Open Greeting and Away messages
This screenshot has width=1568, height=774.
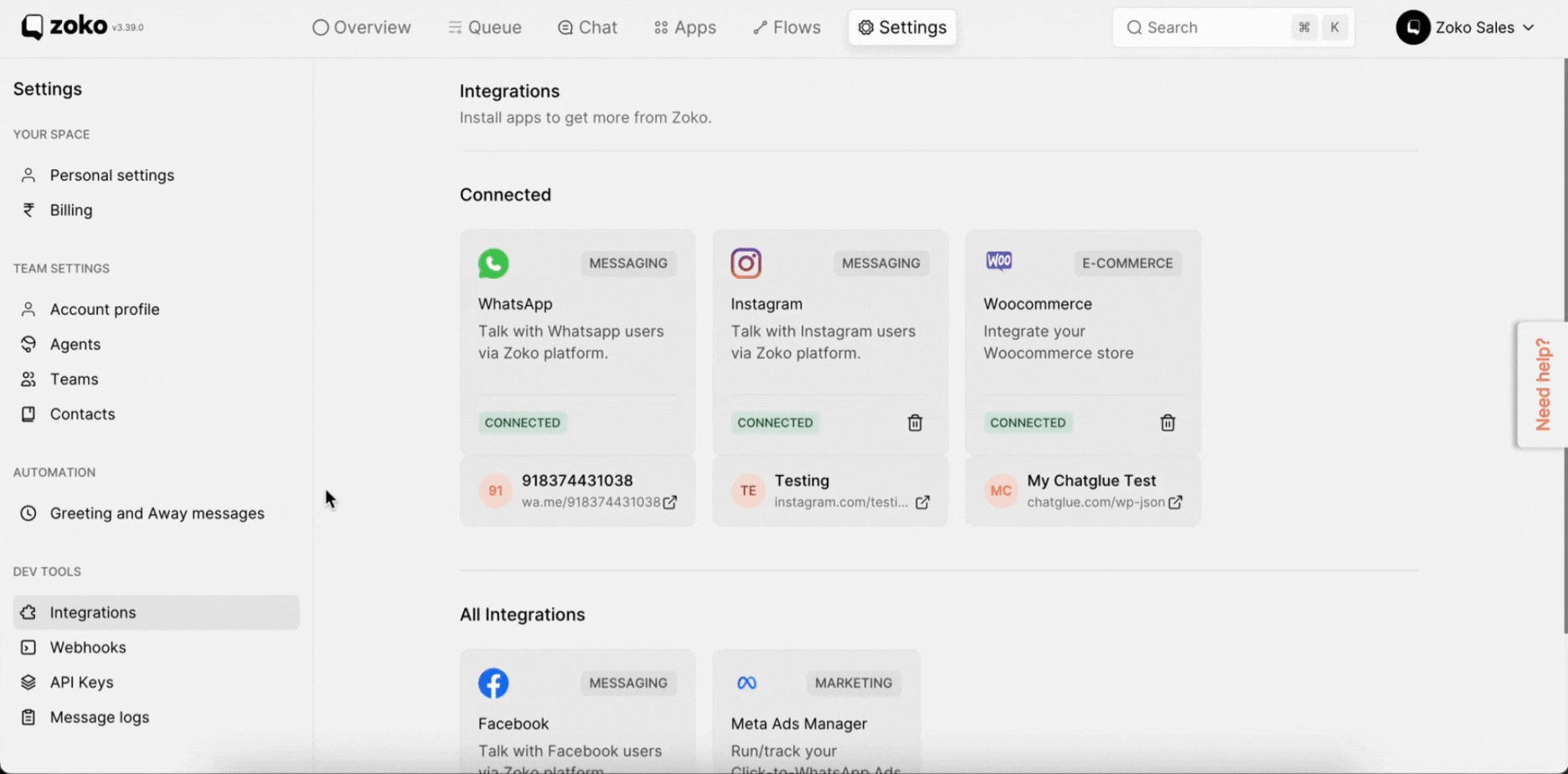156,513
